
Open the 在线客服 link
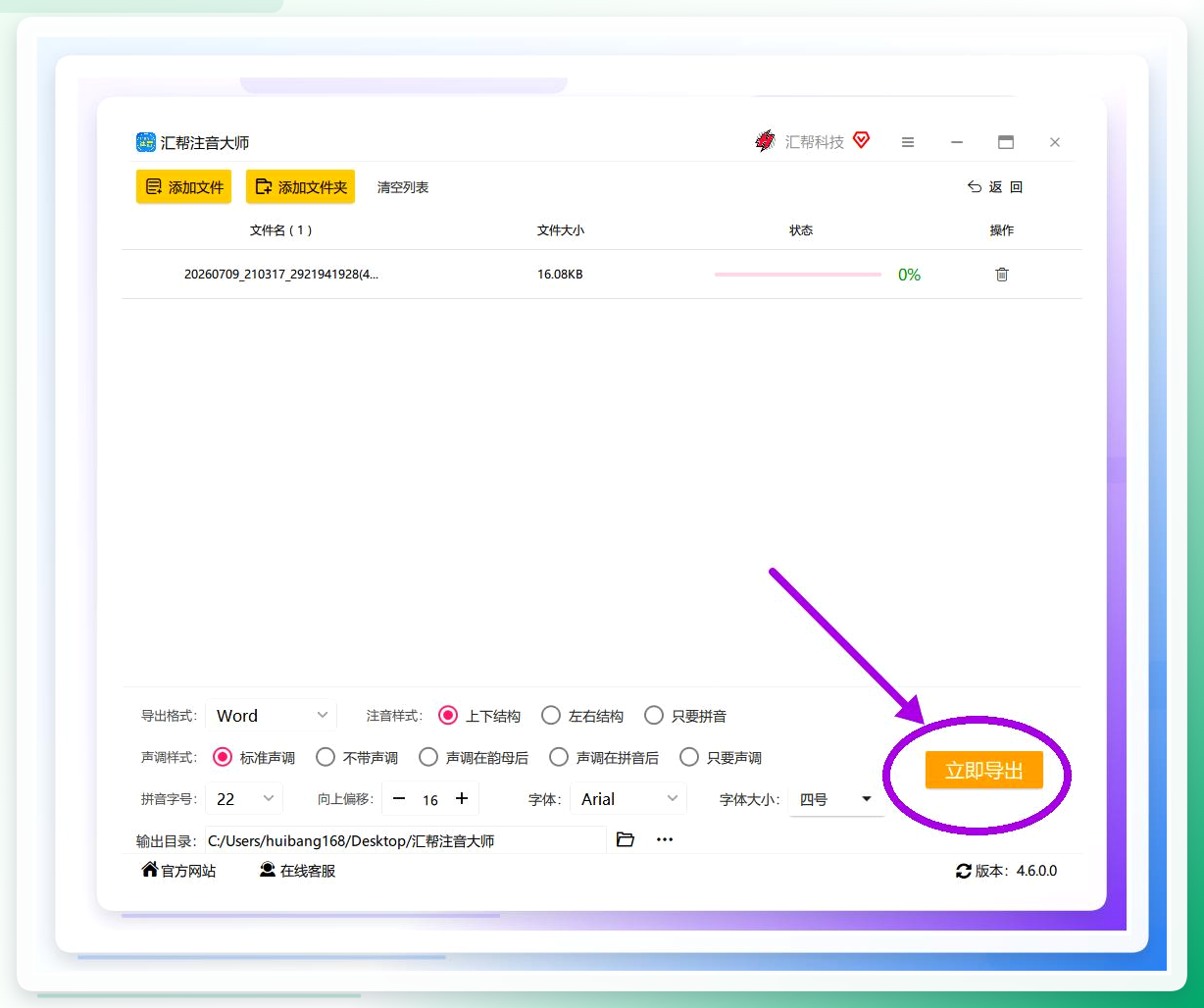pyautogui.click(x=308, y=871)
